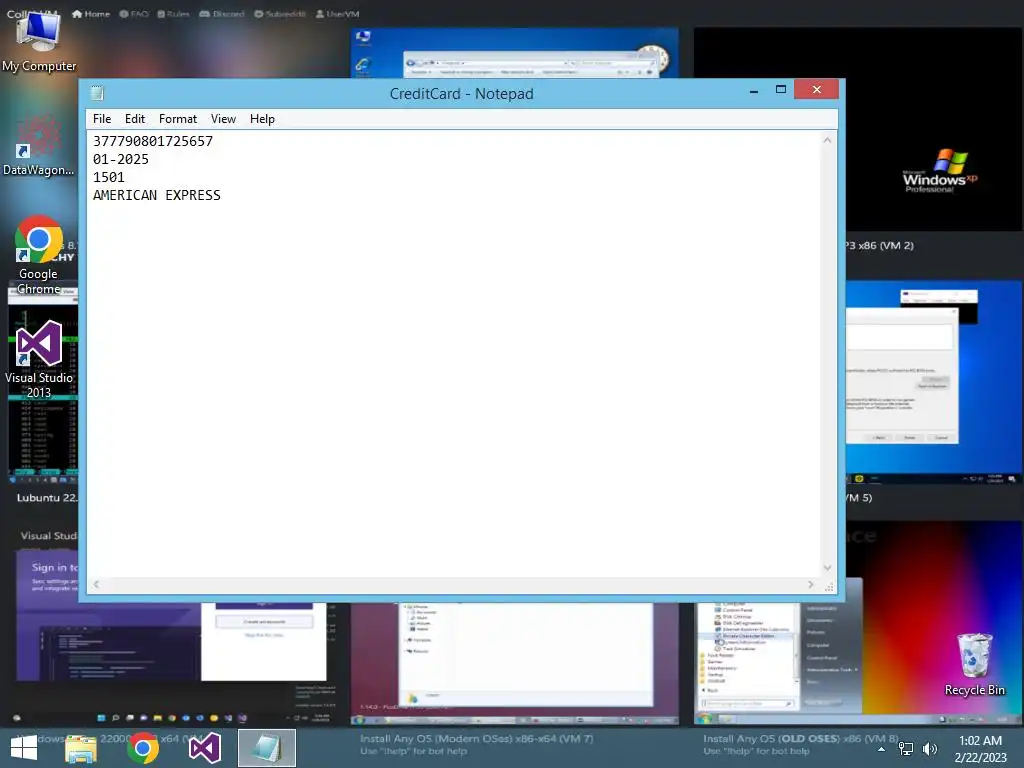Viewport: 1024px width, 768px height.
Task: Click the Home link in background page
Action: (x=91, y=14)
